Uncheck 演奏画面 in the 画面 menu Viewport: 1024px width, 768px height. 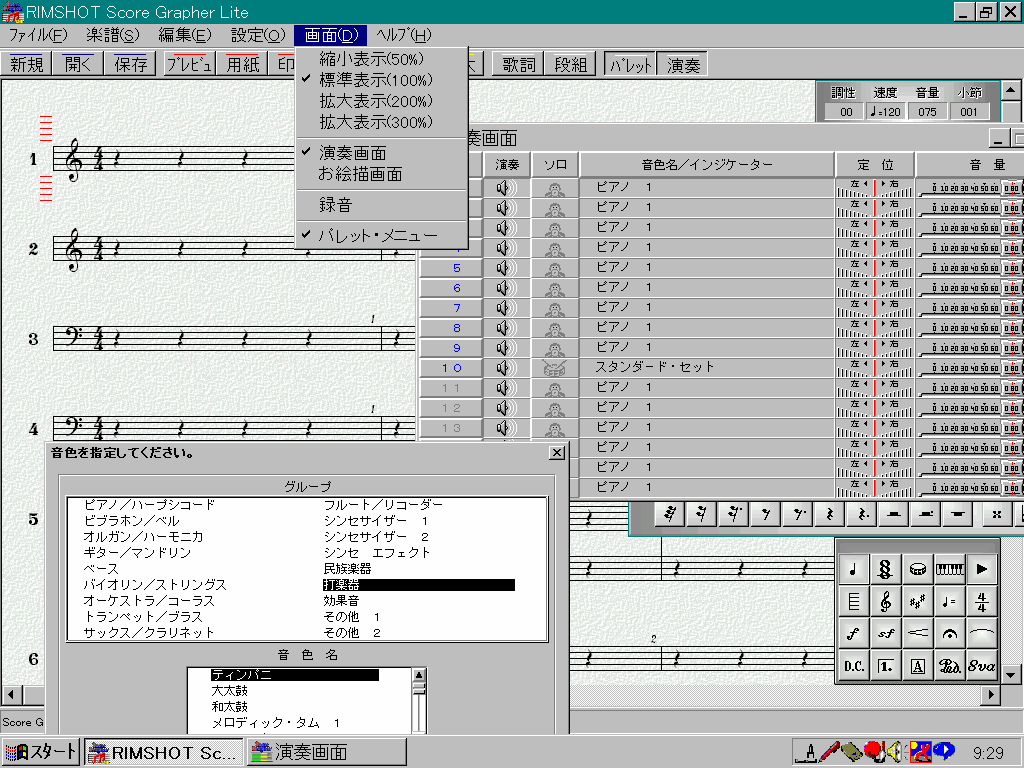382,153
